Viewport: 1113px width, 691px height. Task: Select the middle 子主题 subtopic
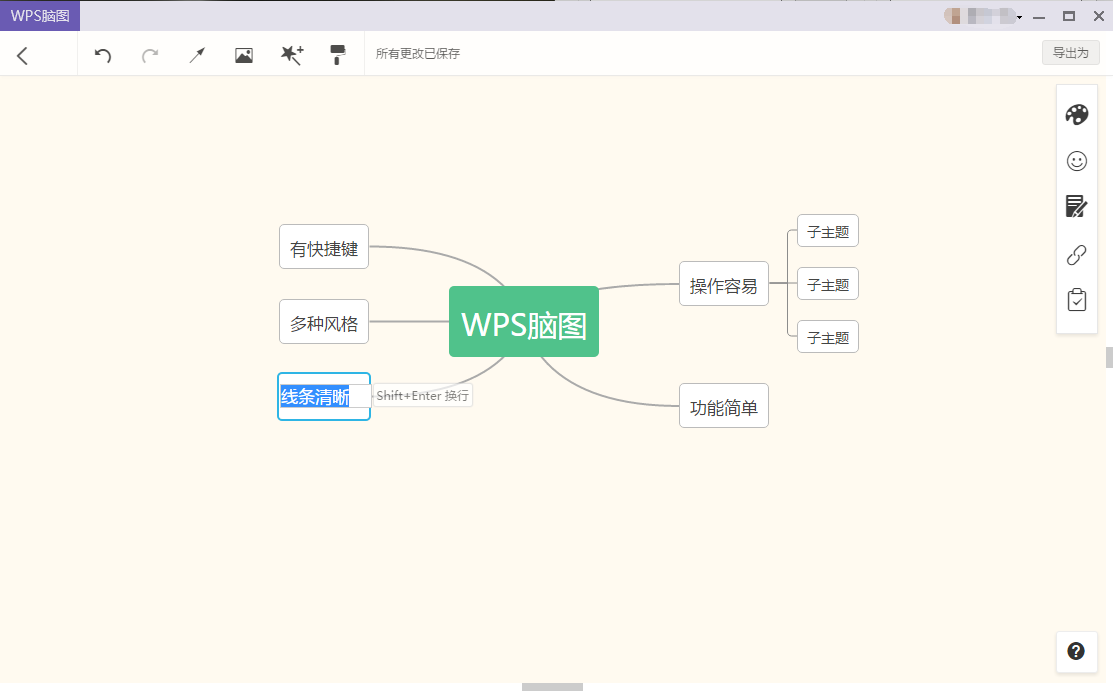click(828, 283)
